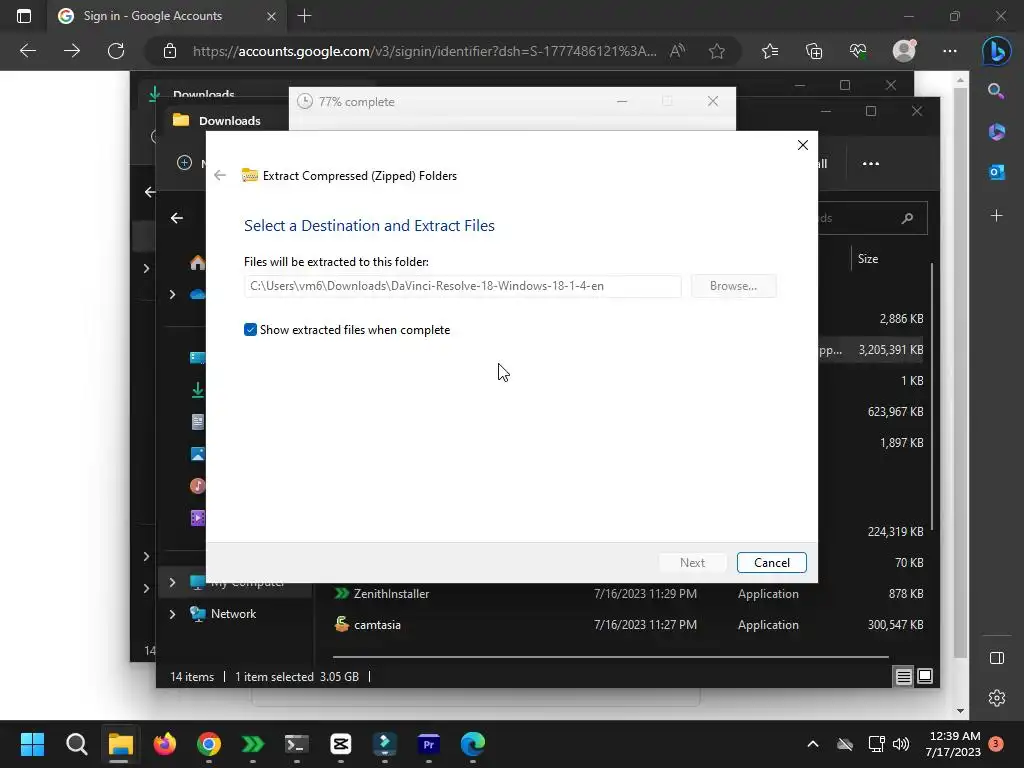Click the browser Back button

(27, 51)
